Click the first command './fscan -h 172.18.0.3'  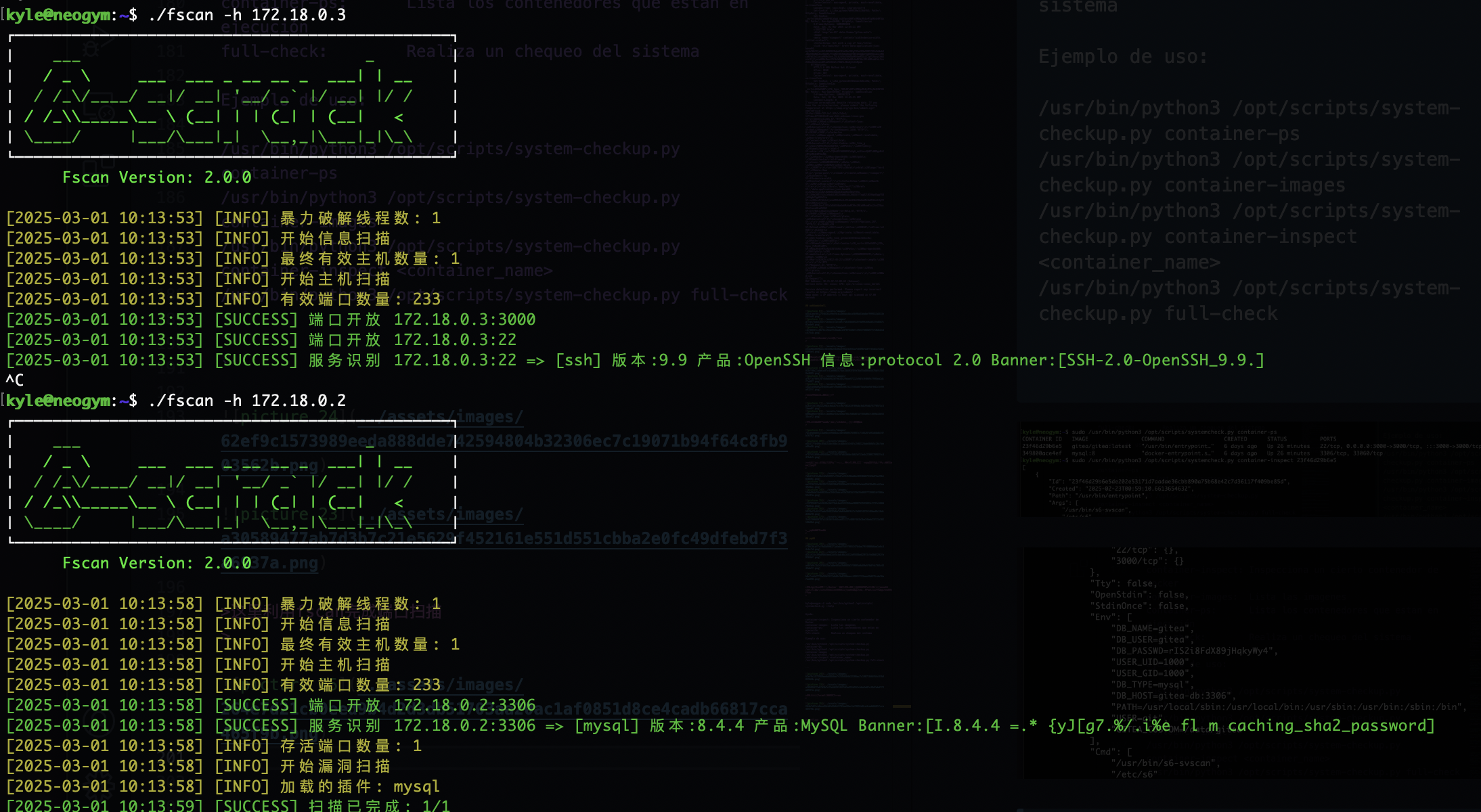point(247,15)
